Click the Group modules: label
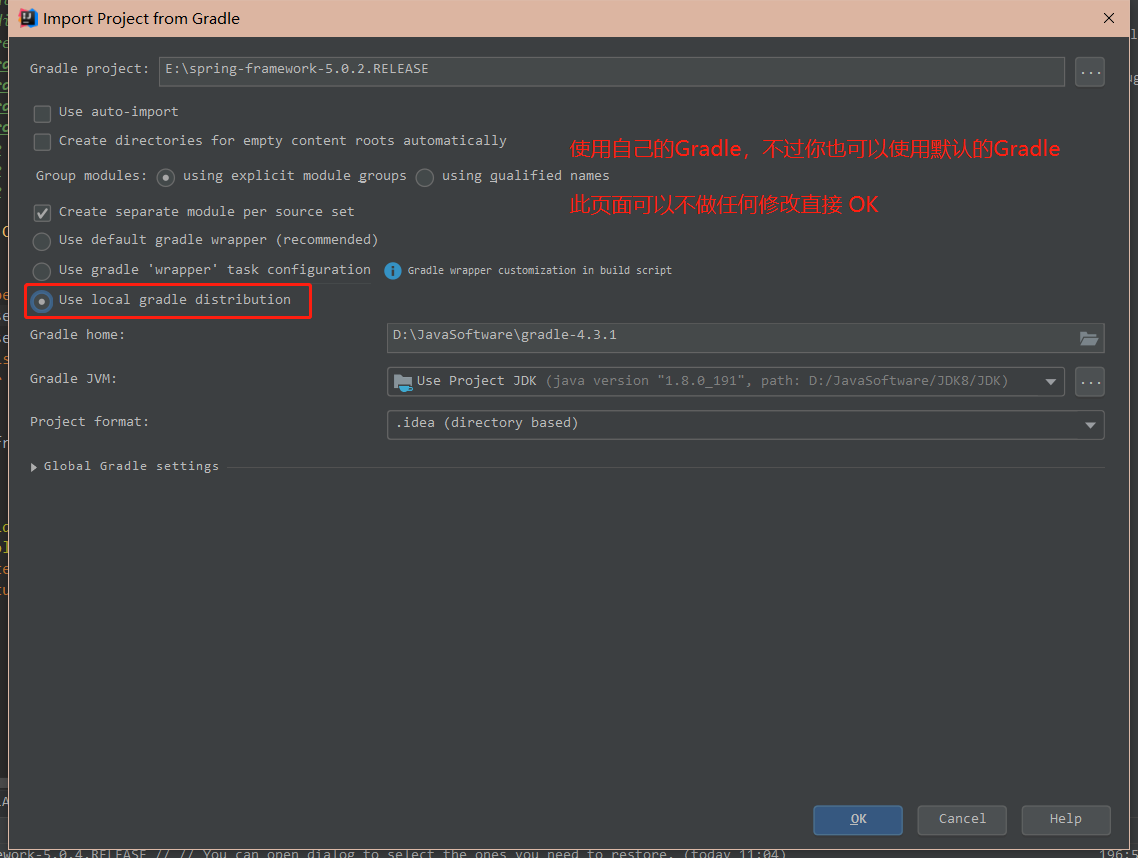 click(x=91, y=176)
